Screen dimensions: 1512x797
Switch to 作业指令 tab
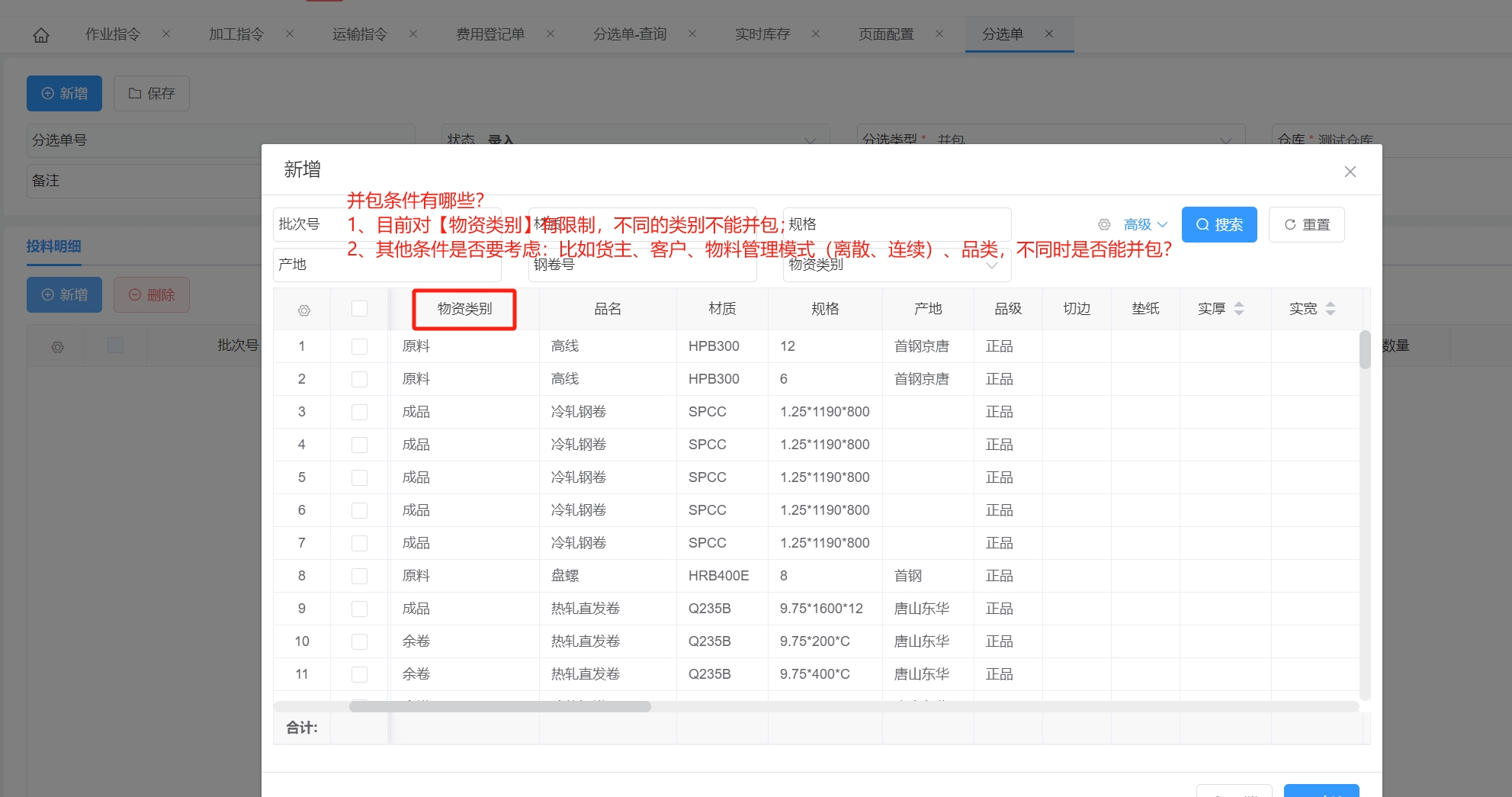coord(113,34)
